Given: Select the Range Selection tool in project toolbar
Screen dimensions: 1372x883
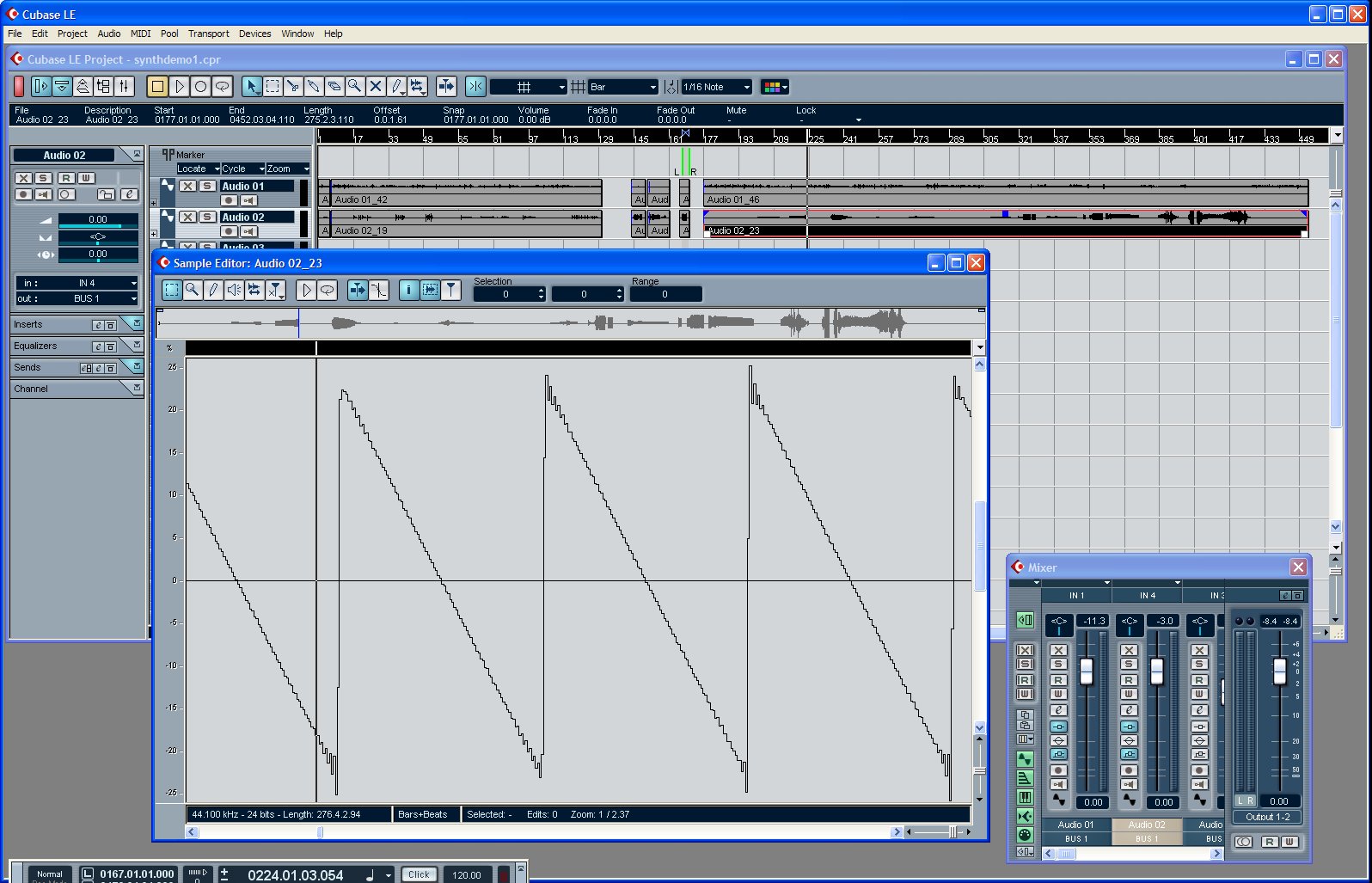Looking at the screenshot, I should click(x=273, y=87).
